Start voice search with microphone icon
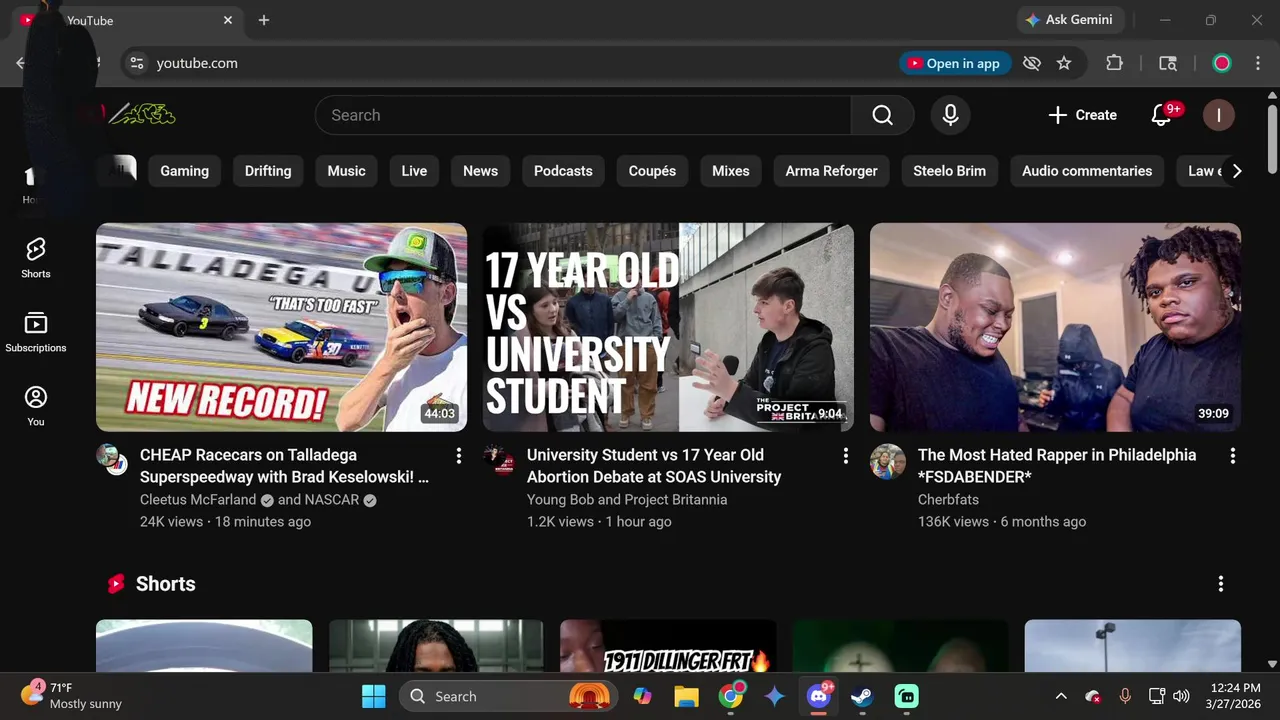The width and height of the screenshot is (1280, 720). pos(950,115)
